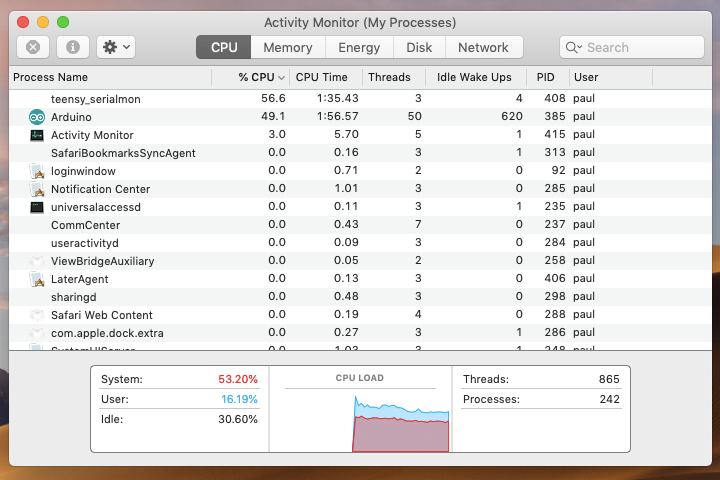Image resolution: width=720 pixels, height=480 pixels.
Task: Select the CommCenter process row
Action: [360, 225]
